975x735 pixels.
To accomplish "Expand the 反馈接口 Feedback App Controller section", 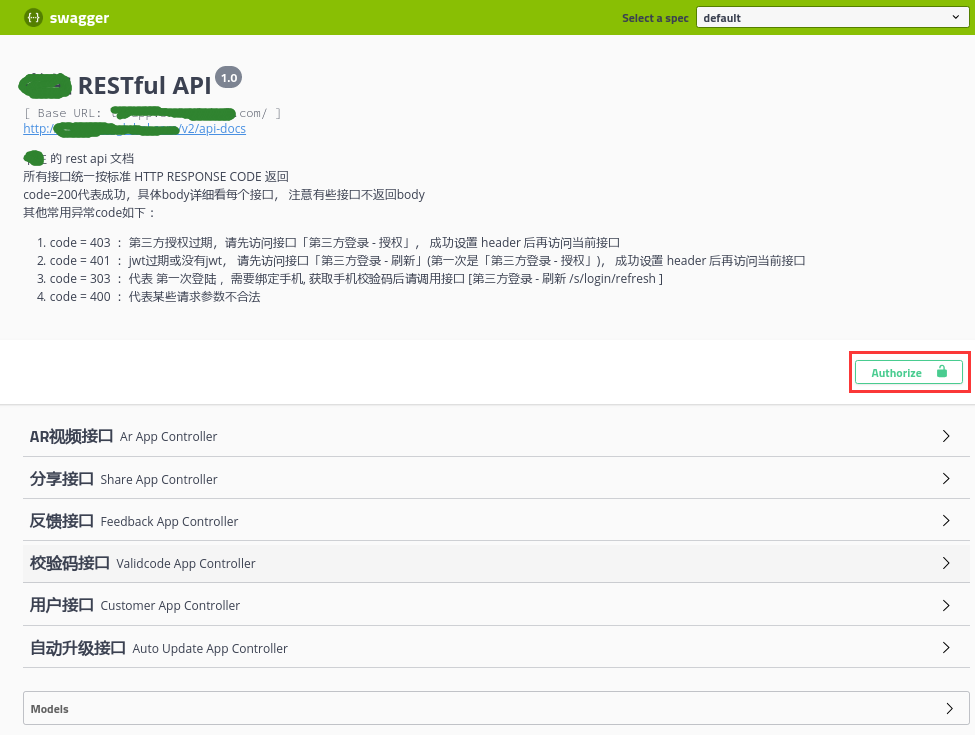I will 134,521.
